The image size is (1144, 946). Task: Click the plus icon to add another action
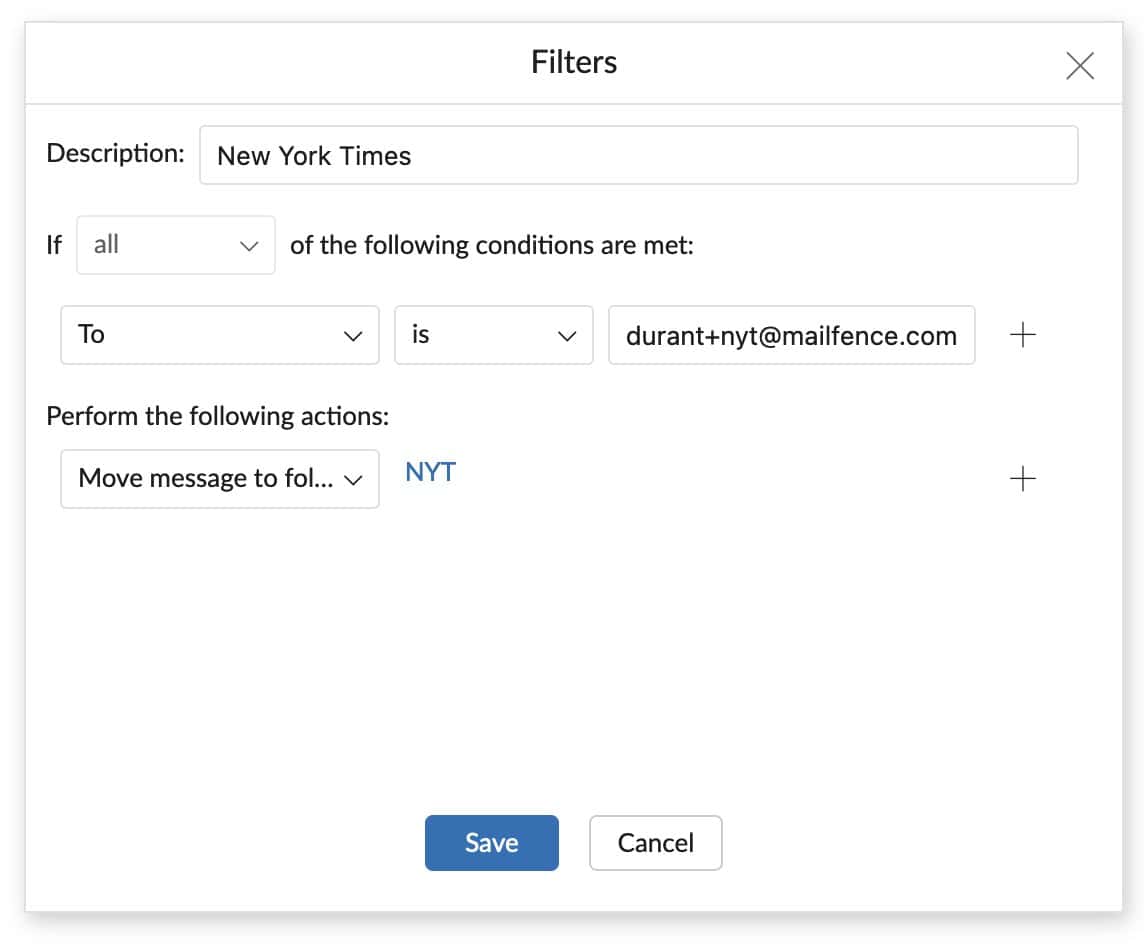coord(1022,478)
